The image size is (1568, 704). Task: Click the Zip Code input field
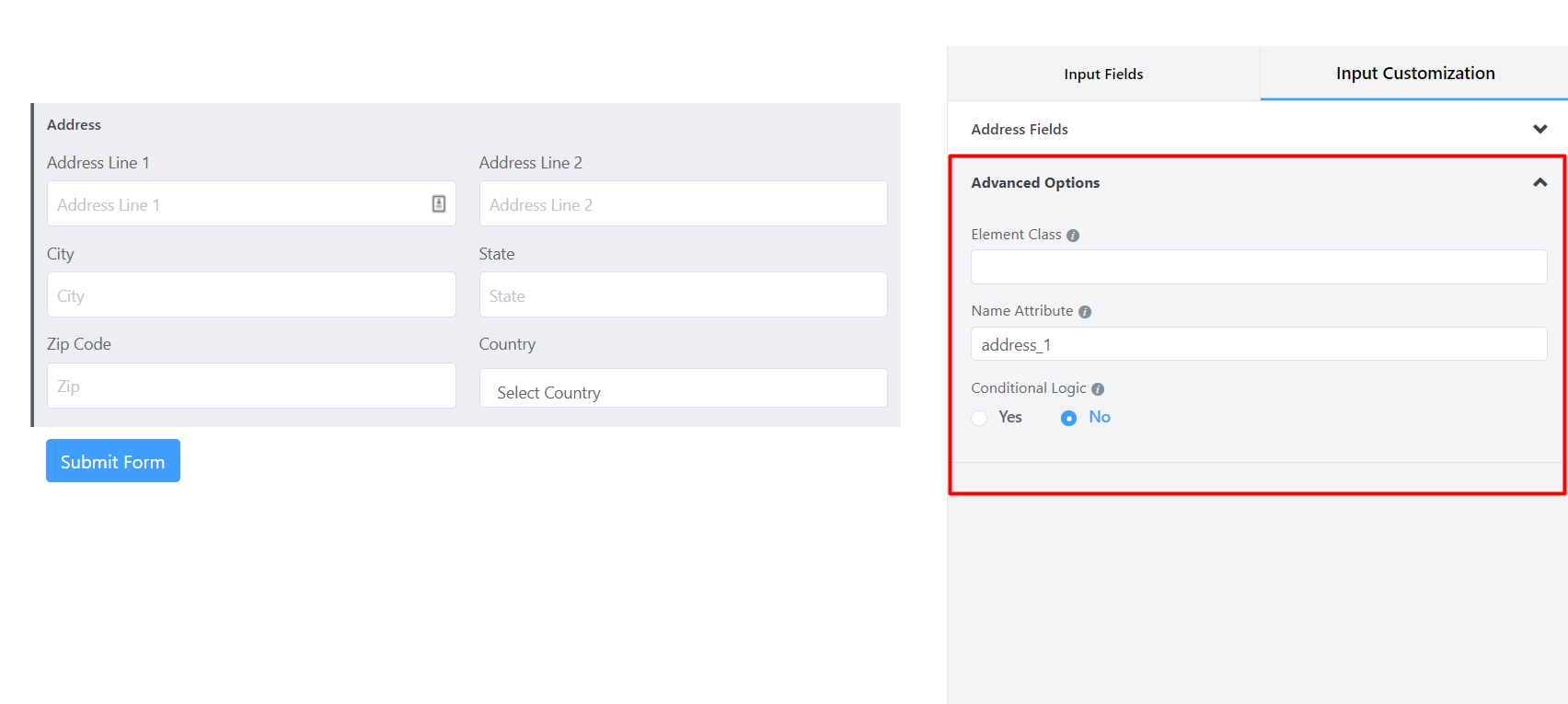251,387
